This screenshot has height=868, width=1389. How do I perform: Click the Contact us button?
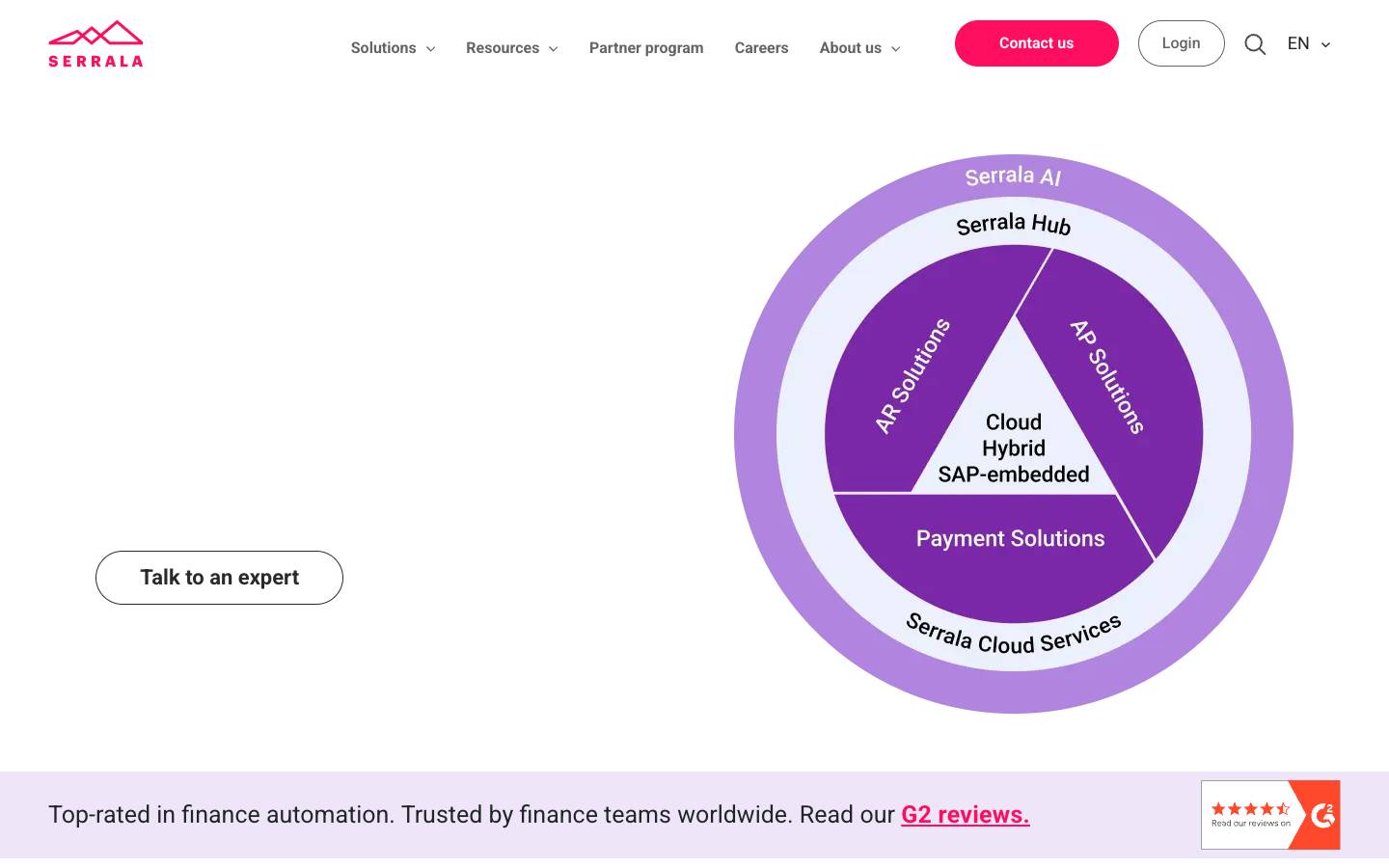pyautogui.click(x=1037, y=43)
